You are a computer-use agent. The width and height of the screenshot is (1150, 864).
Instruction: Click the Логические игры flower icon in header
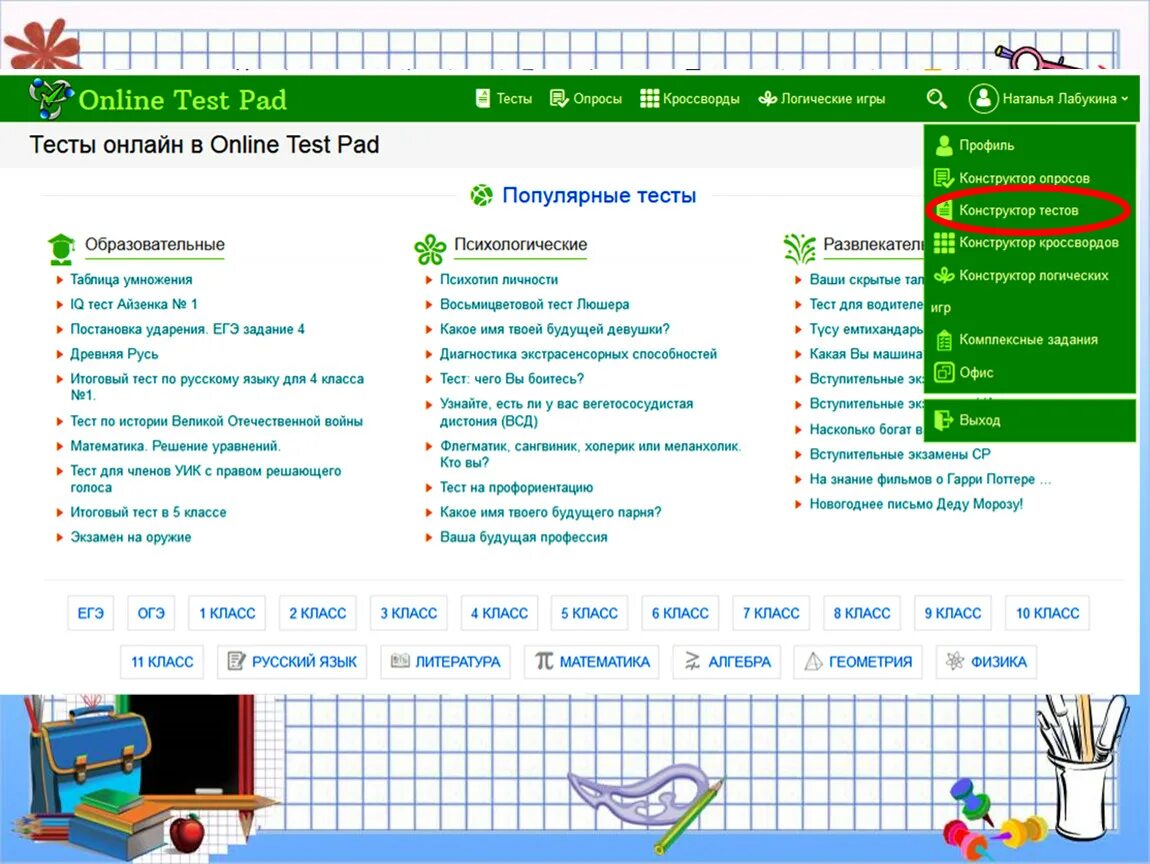[x=768, y=98]
